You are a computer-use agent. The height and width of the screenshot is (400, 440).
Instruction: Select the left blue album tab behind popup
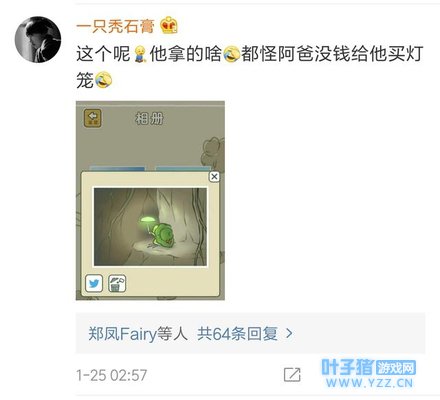click(117, 169)
